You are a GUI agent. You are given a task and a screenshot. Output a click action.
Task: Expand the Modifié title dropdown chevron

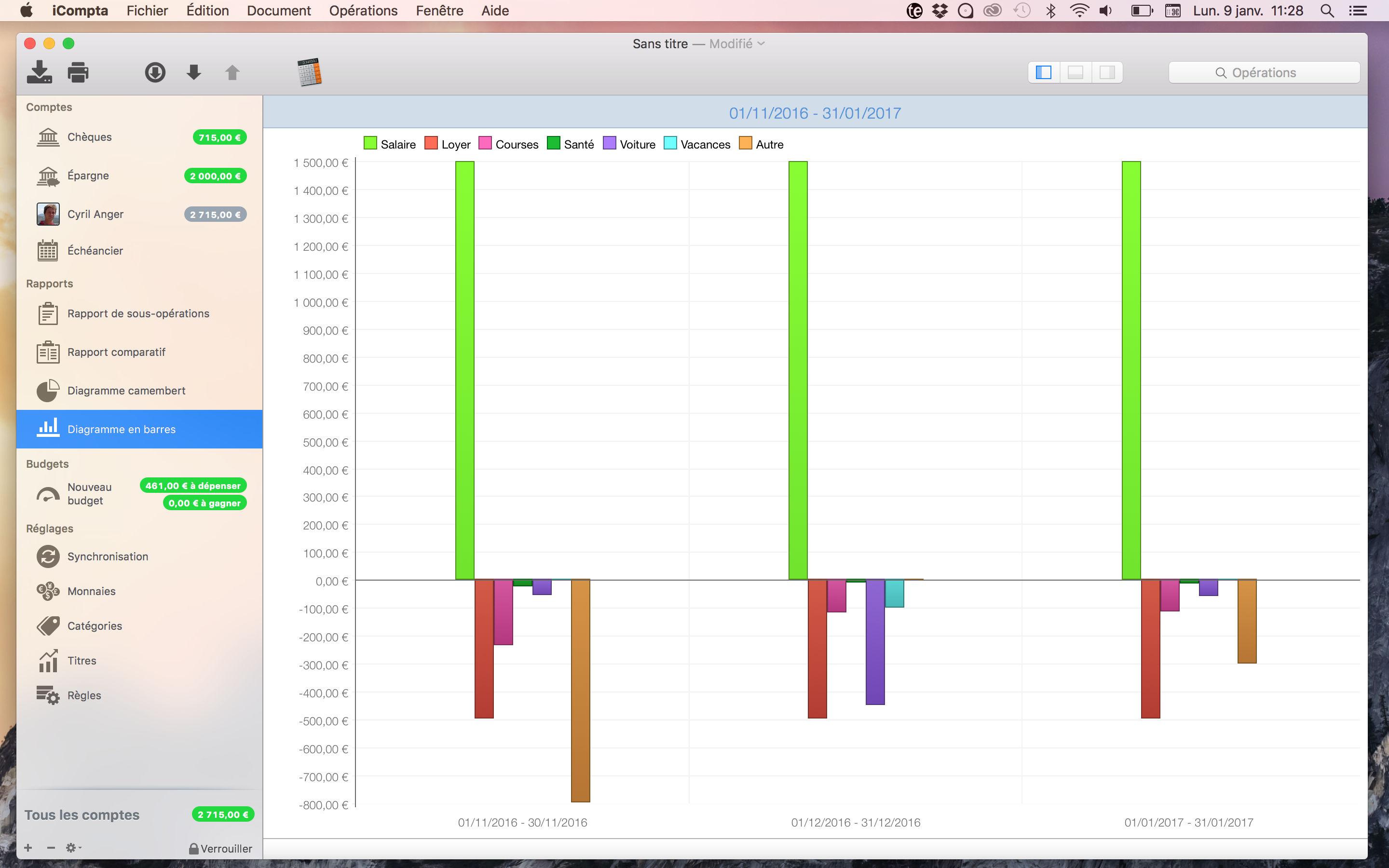(x=761, y=43)
